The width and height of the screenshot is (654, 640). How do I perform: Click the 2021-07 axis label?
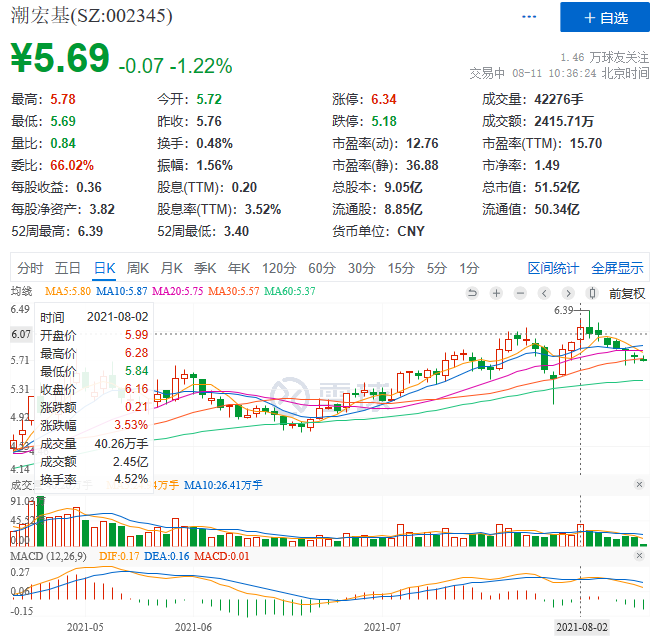click(382, 627)
